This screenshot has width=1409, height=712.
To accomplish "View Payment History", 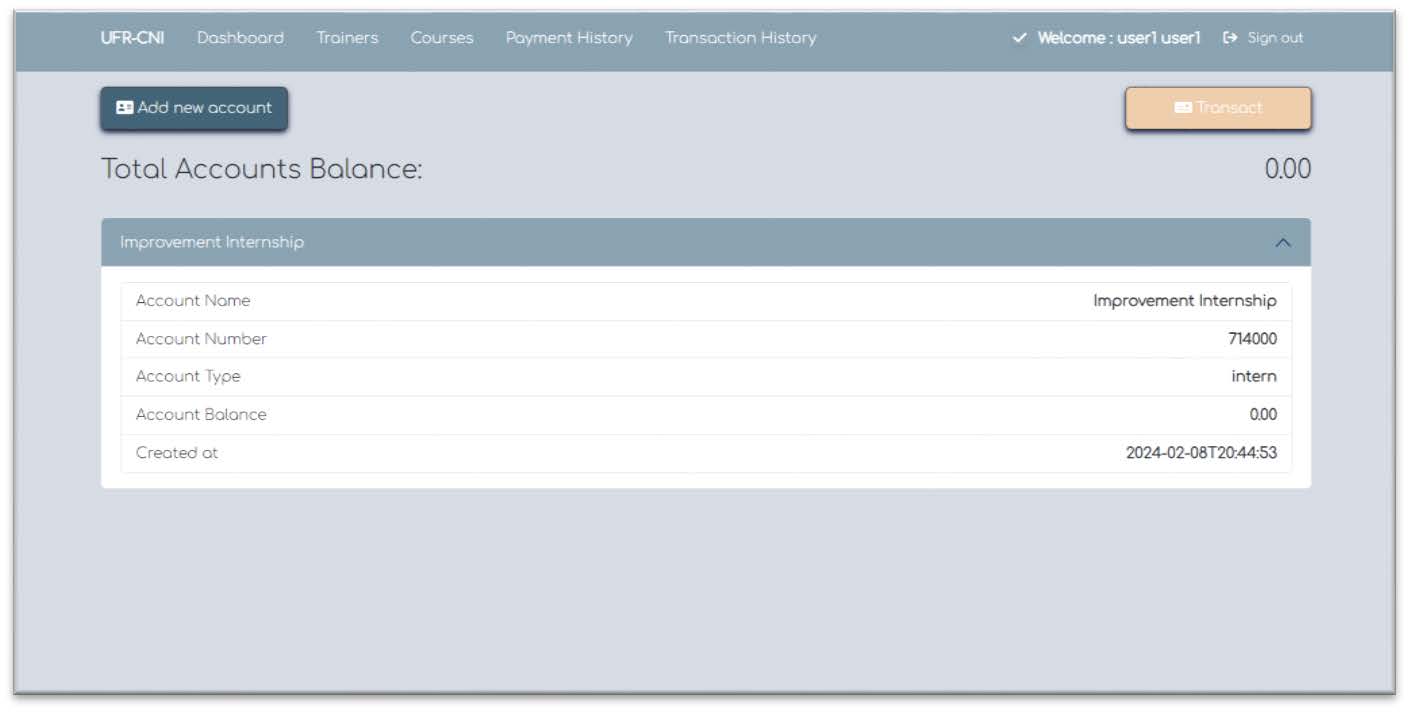I will coord(568,38).
